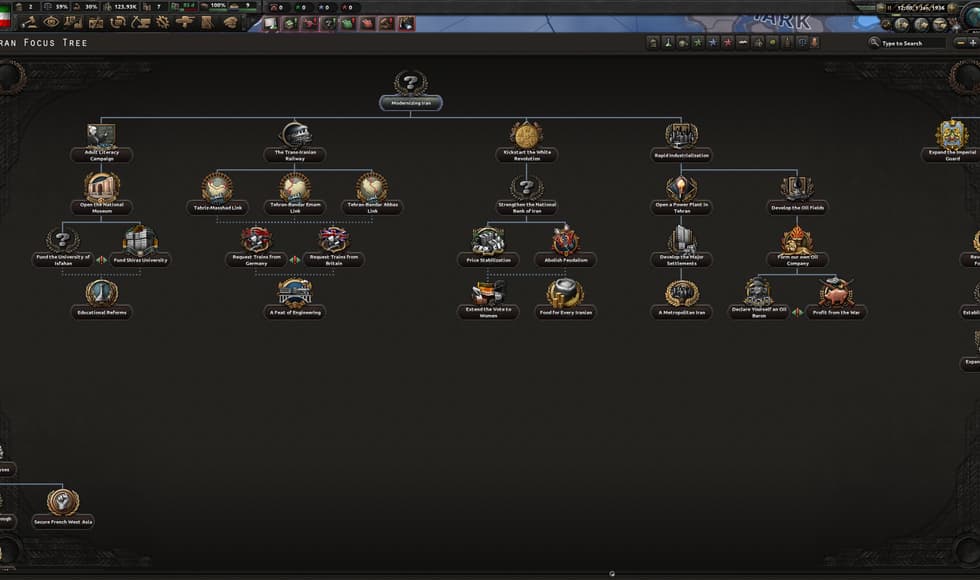Decrease game speed with minus button
This screenshot has width=980, height=580.
tap(881, 8)
